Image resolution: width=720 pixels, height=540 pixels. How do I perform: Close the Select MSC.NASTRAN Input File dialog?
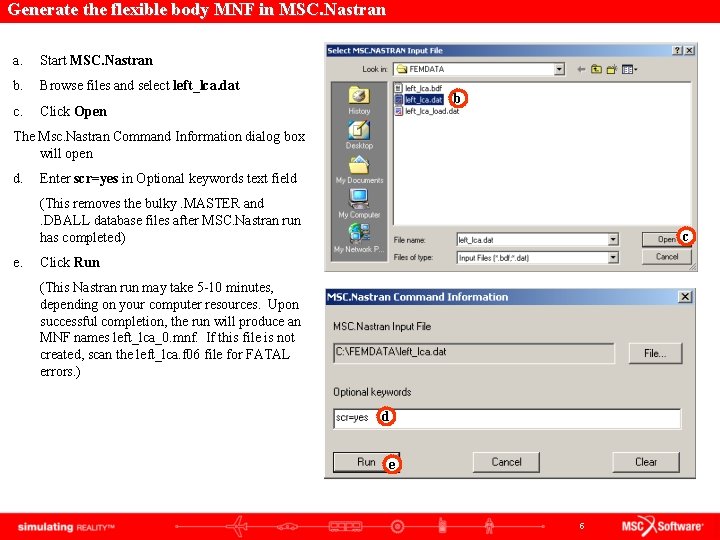click(689, 51)
